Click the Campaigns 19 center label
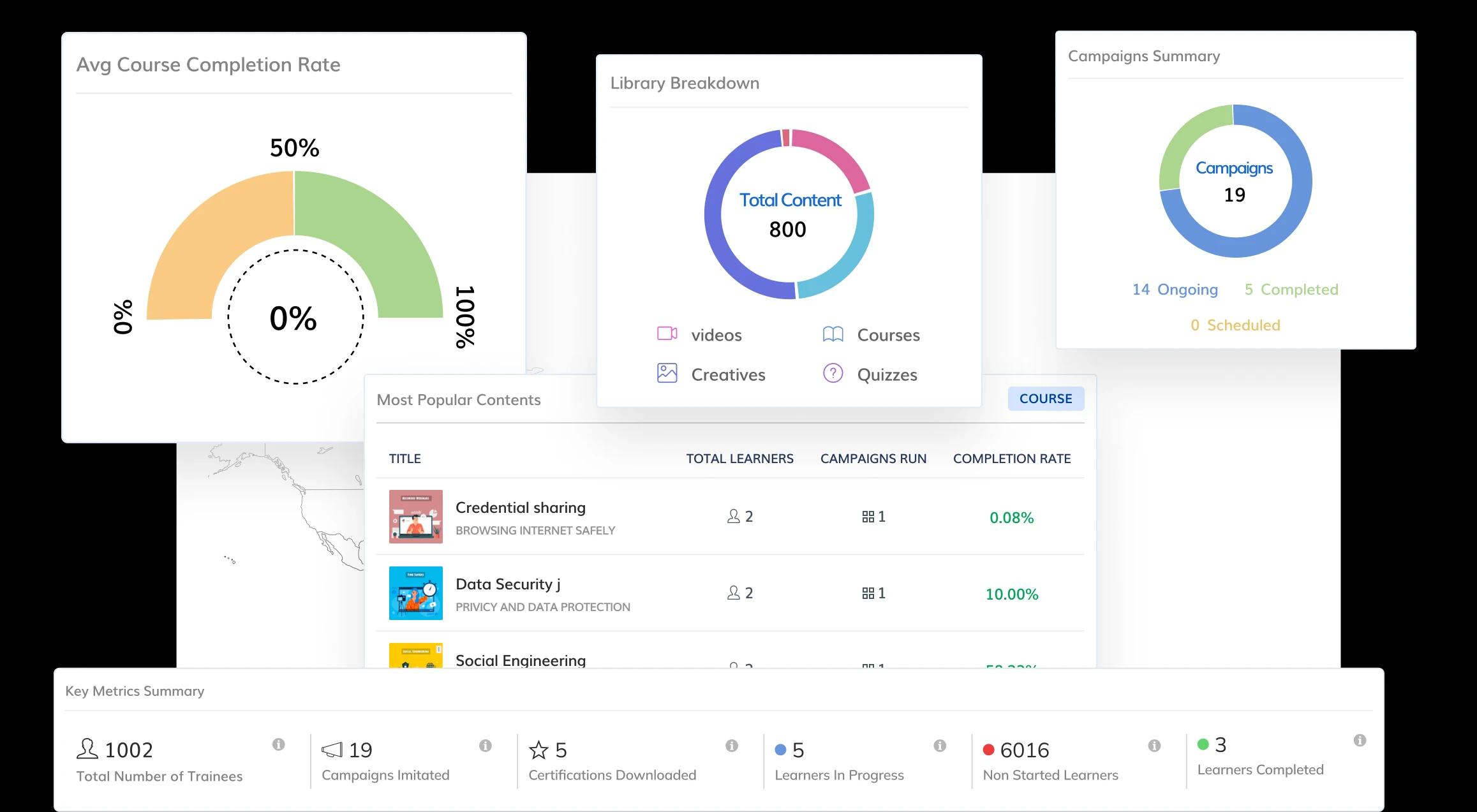Image resolution: width=1477 pixels, height=812 pixels. pos(1235,182)
